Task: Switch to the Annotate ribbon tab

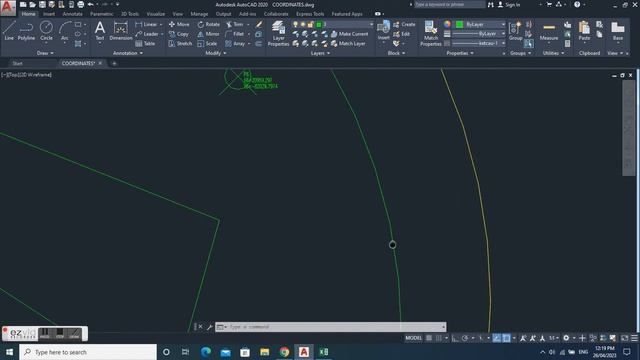Action: (72, 14)
